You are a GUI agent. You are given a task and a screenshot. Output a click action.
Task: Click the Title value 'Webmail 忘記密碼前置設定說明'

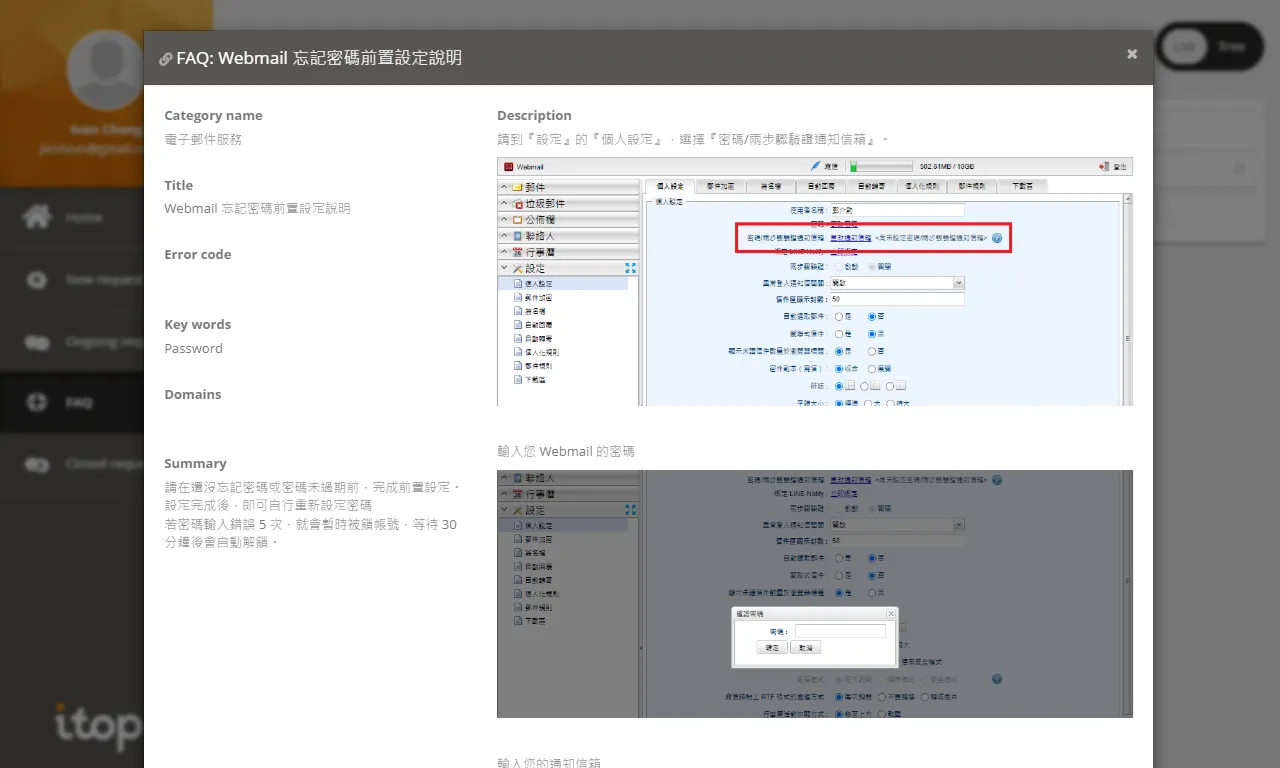[257, 208]
